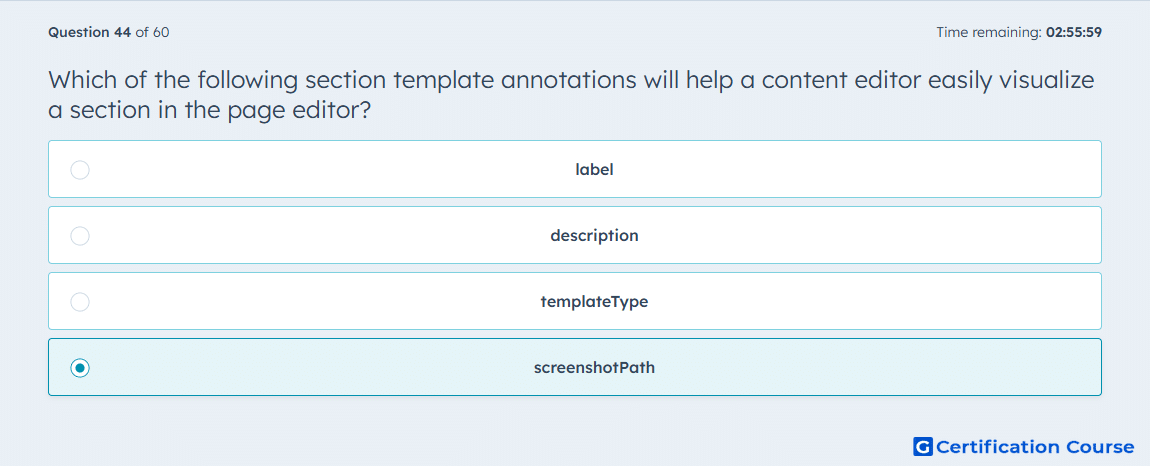Choose the templateType answer option box
1150x466 pixels.
point(575,301)
